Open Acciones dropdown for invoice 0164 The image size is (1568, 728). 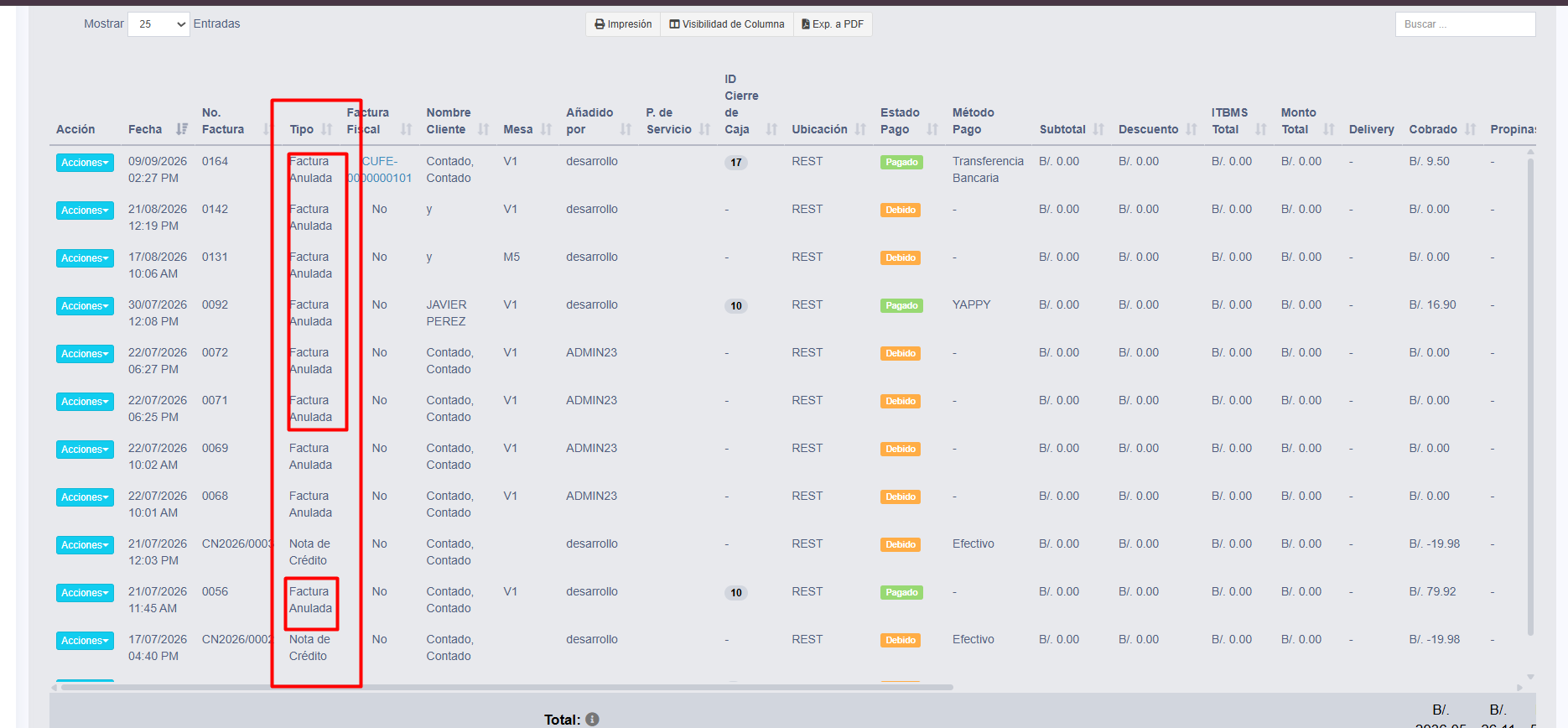85,163
